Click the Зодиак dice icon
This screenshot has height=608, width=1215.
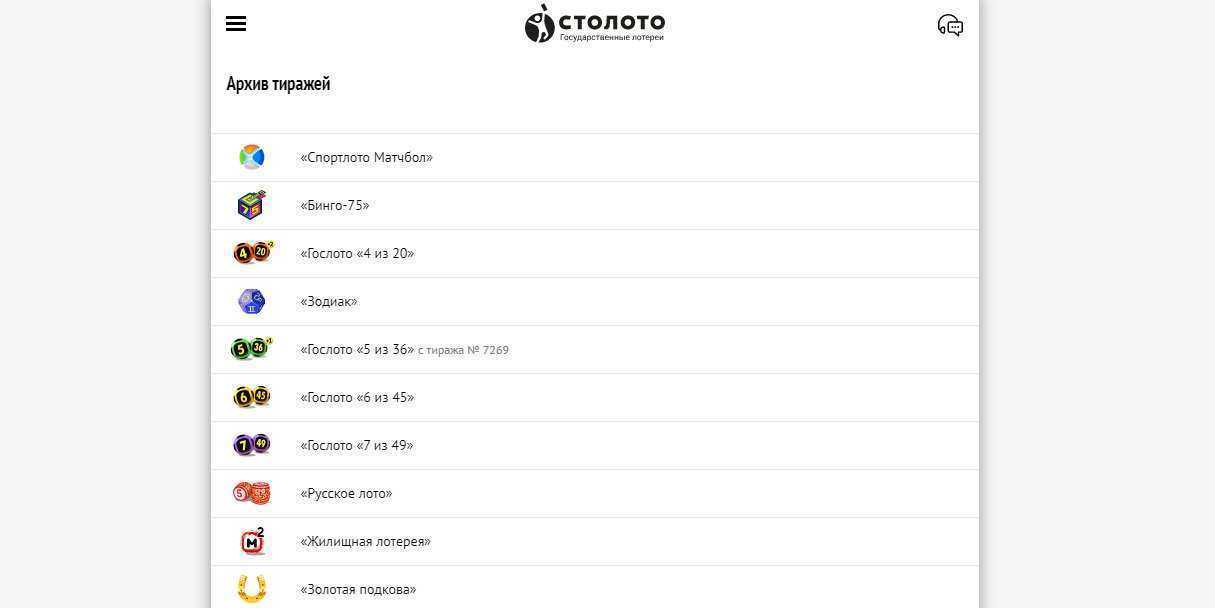252,301
